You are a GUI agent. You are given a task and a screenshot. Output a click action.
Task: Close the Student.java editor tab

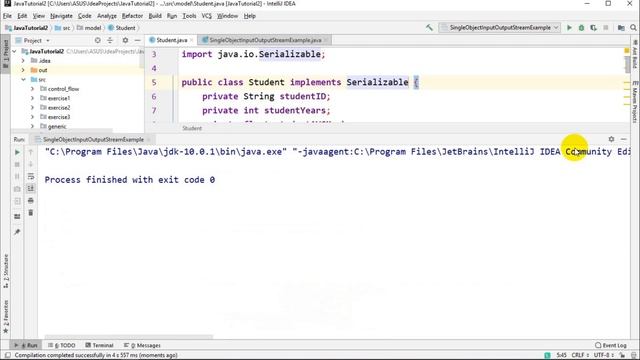click(191, 40)
